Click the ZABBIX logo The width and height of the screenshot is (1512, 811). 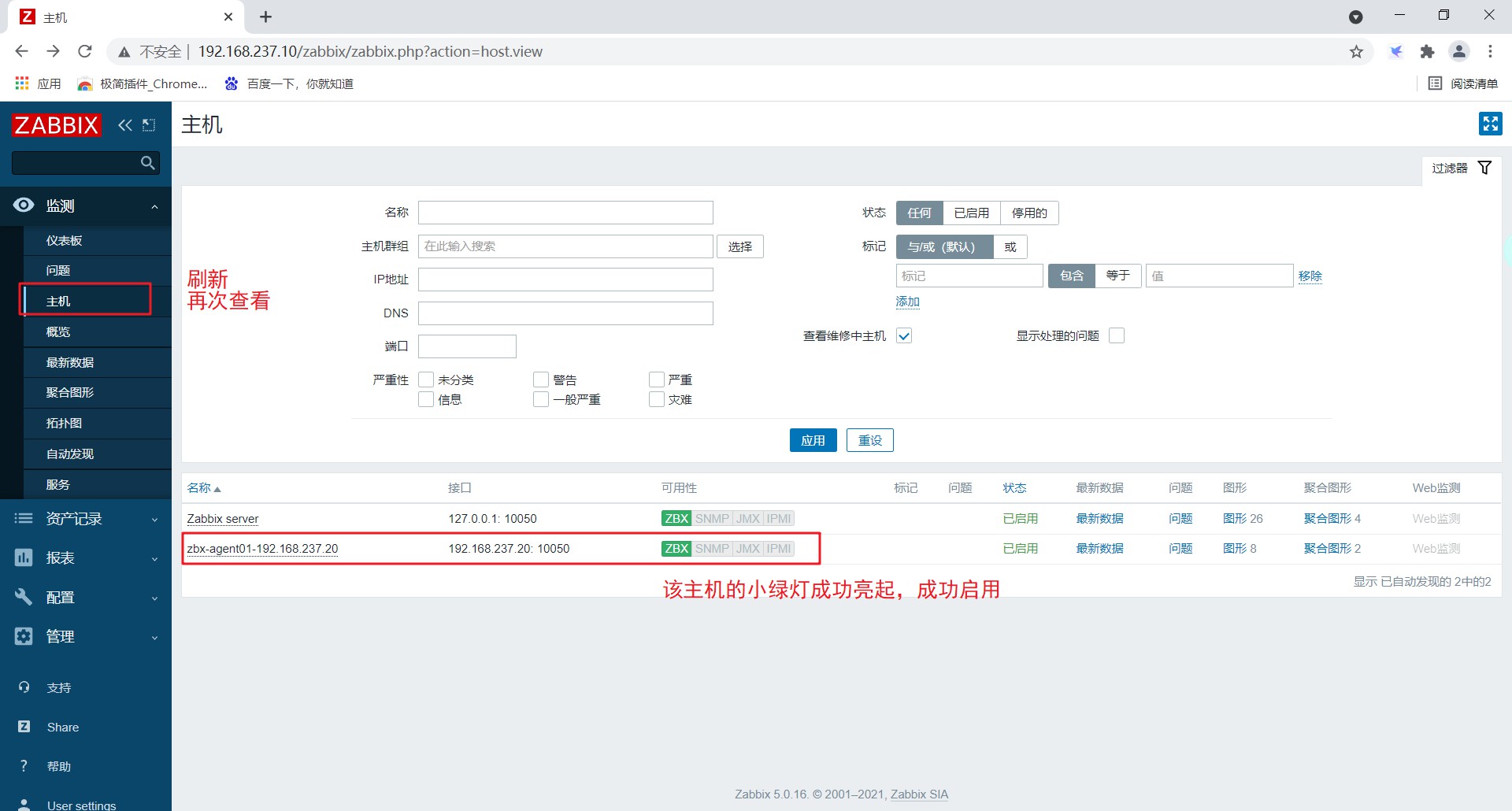[56, 125]
